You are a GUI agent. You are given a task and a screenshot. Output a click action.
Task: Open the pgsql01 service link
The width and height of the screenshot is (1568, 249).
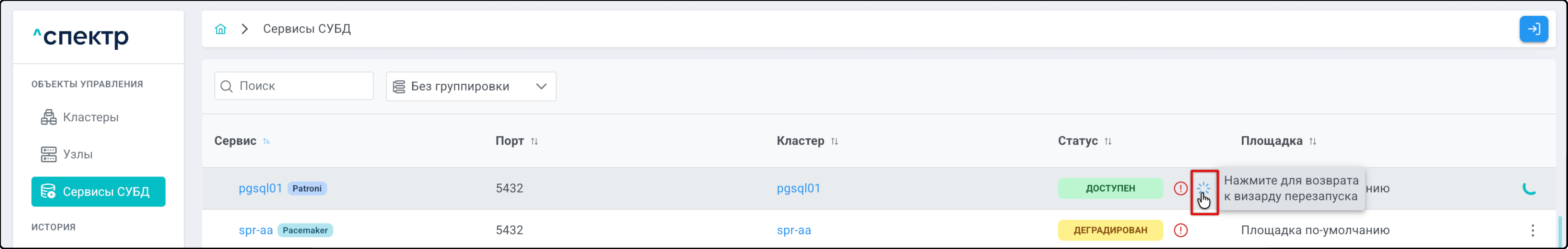coord(260,189)
